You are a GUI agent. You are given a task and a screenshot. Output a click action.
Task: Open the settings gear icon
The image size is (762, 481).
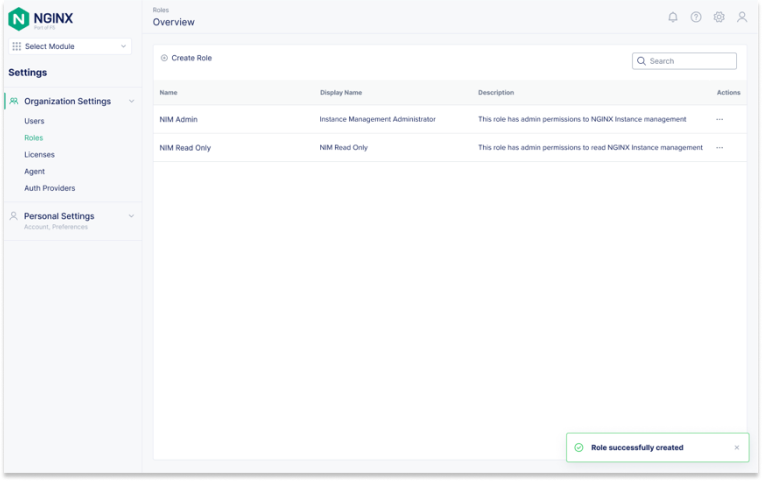click(x=719, y=17)
